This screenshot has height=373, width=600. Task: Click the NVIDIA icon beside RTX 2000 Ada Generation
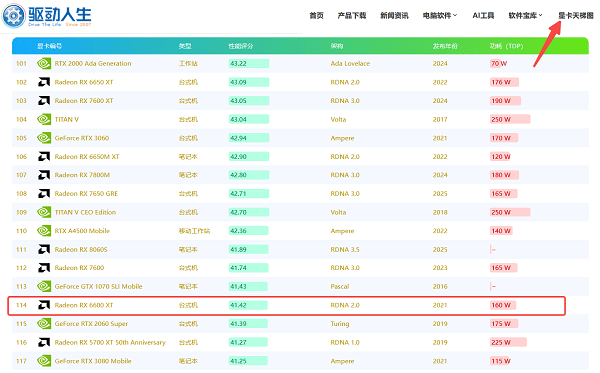pyautogui.click(x=44, y=64)
